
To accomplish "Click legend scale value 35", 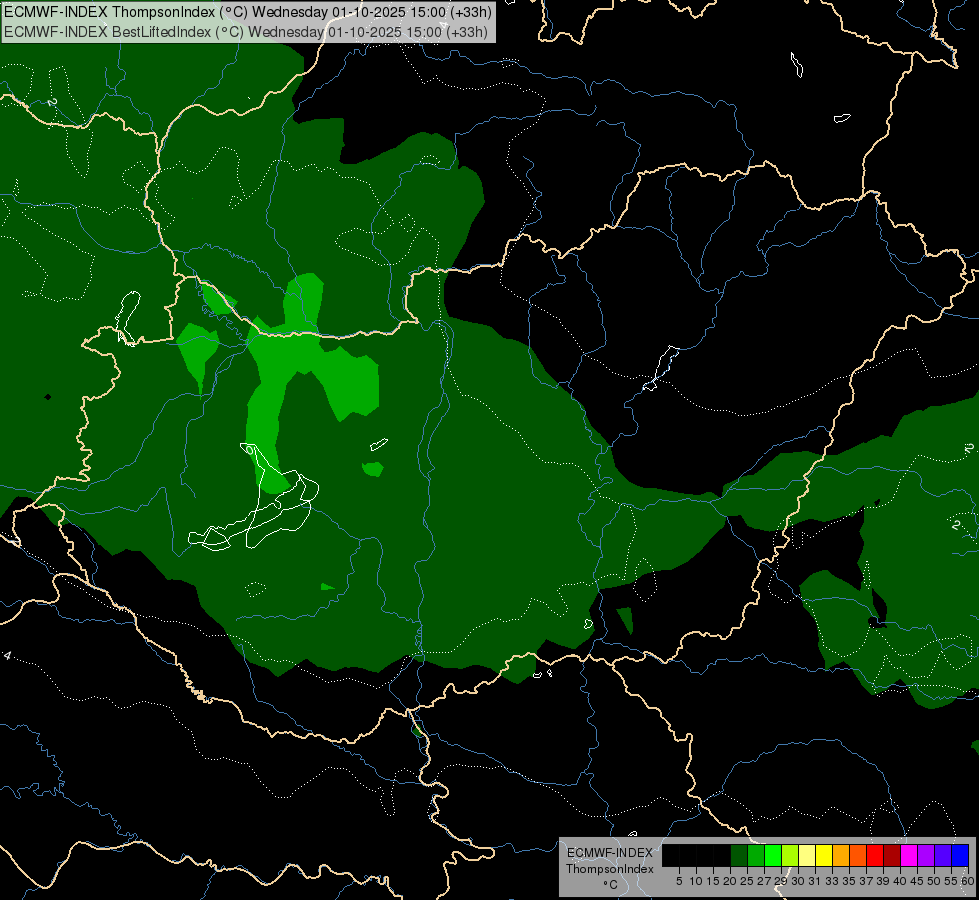I will [849, 881].
